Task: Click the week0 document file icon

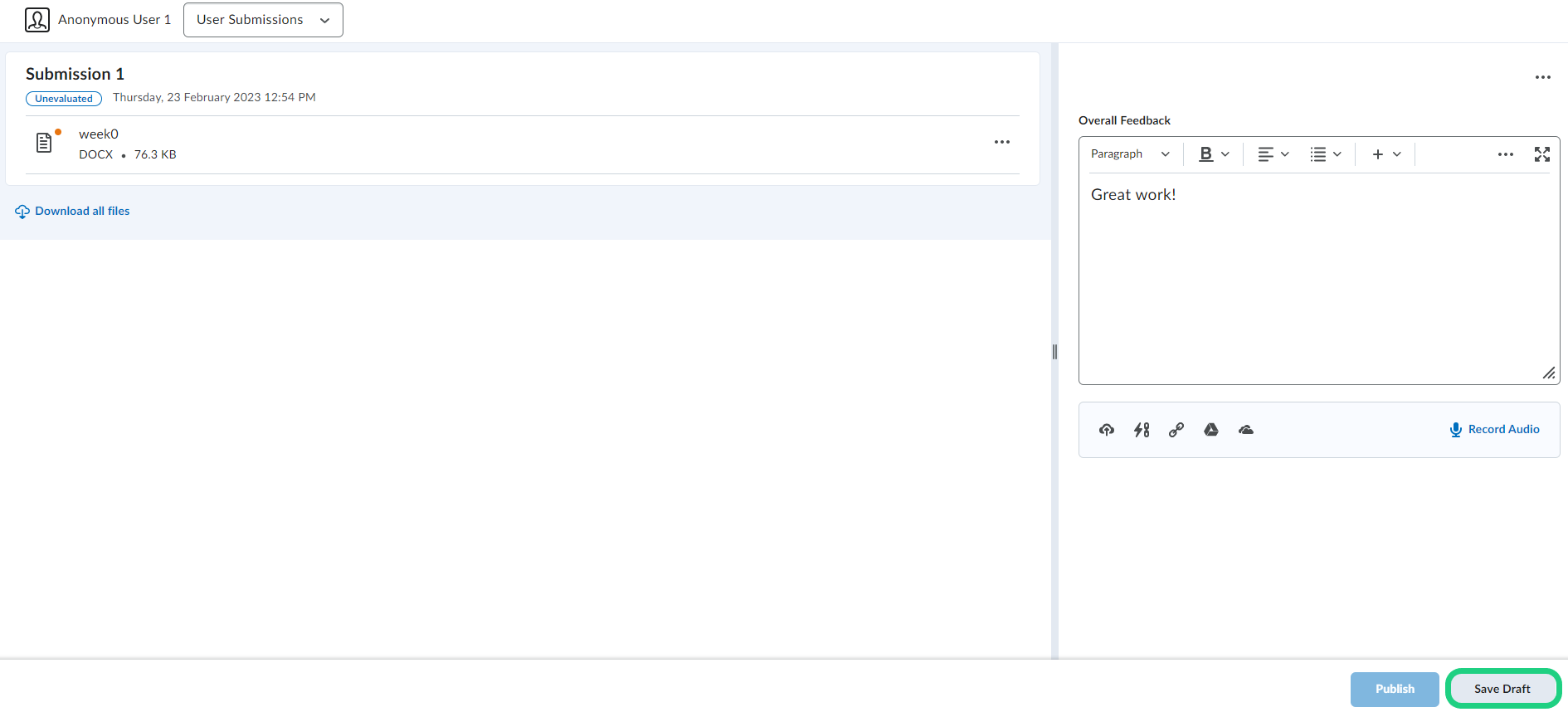Action: tap(45, 143)
